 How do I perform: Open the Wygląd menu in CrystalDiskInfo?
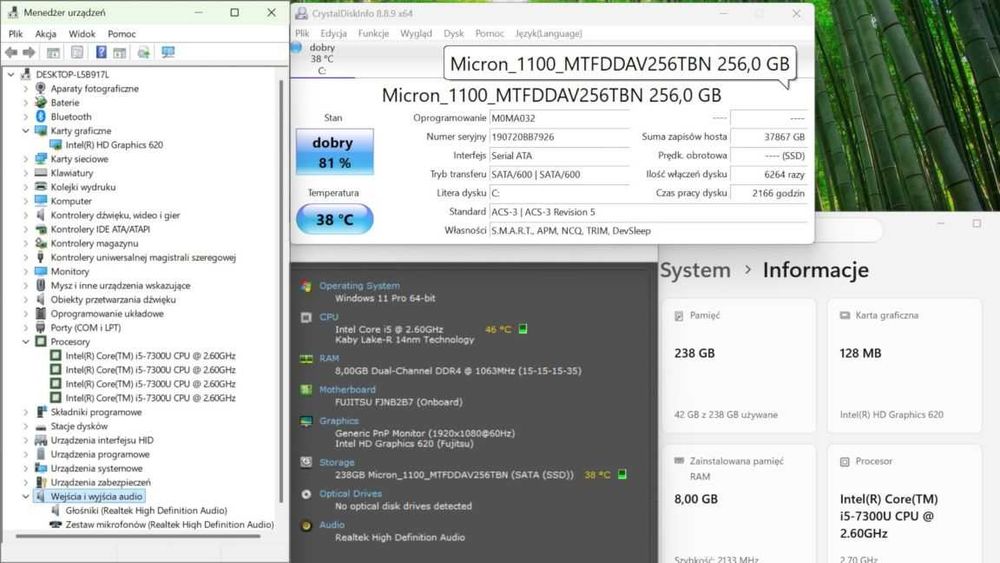coord(416,33)
